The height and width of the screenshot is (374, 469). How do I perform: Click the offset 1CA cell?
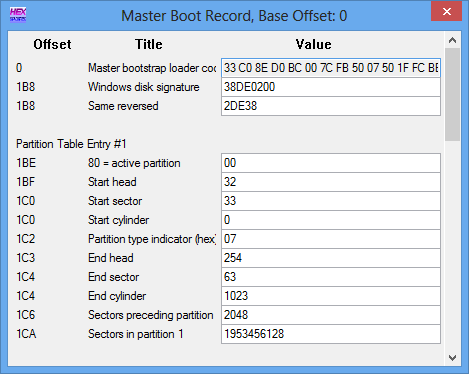click(x=26, y=334)
